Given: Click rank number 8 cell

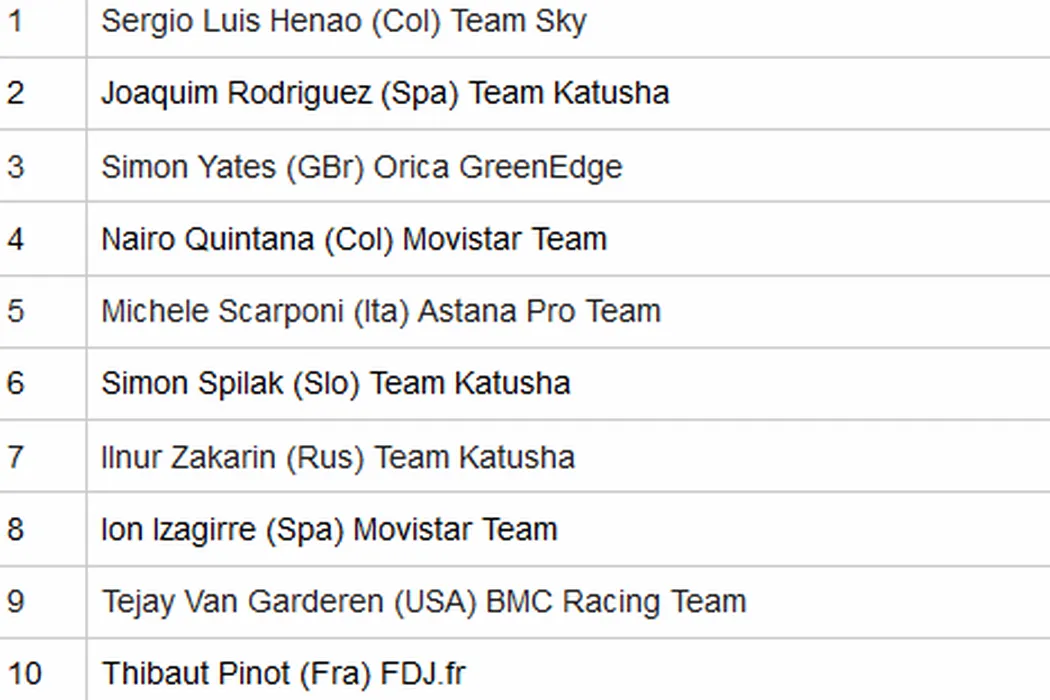Looking at the screenshot, I should coord(14,529).
